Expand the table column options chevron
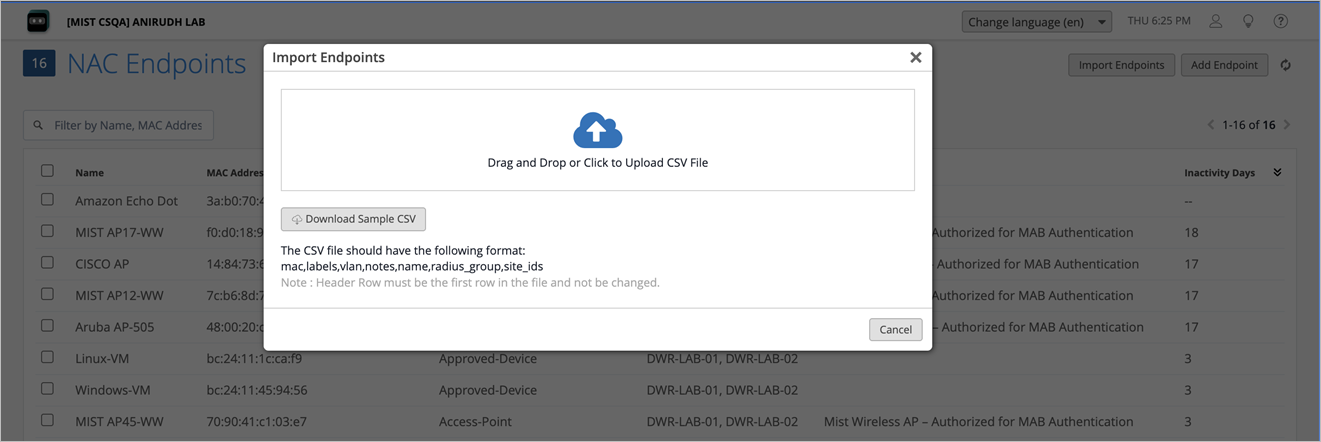1321x442 pixels. tap(1277, 172)
